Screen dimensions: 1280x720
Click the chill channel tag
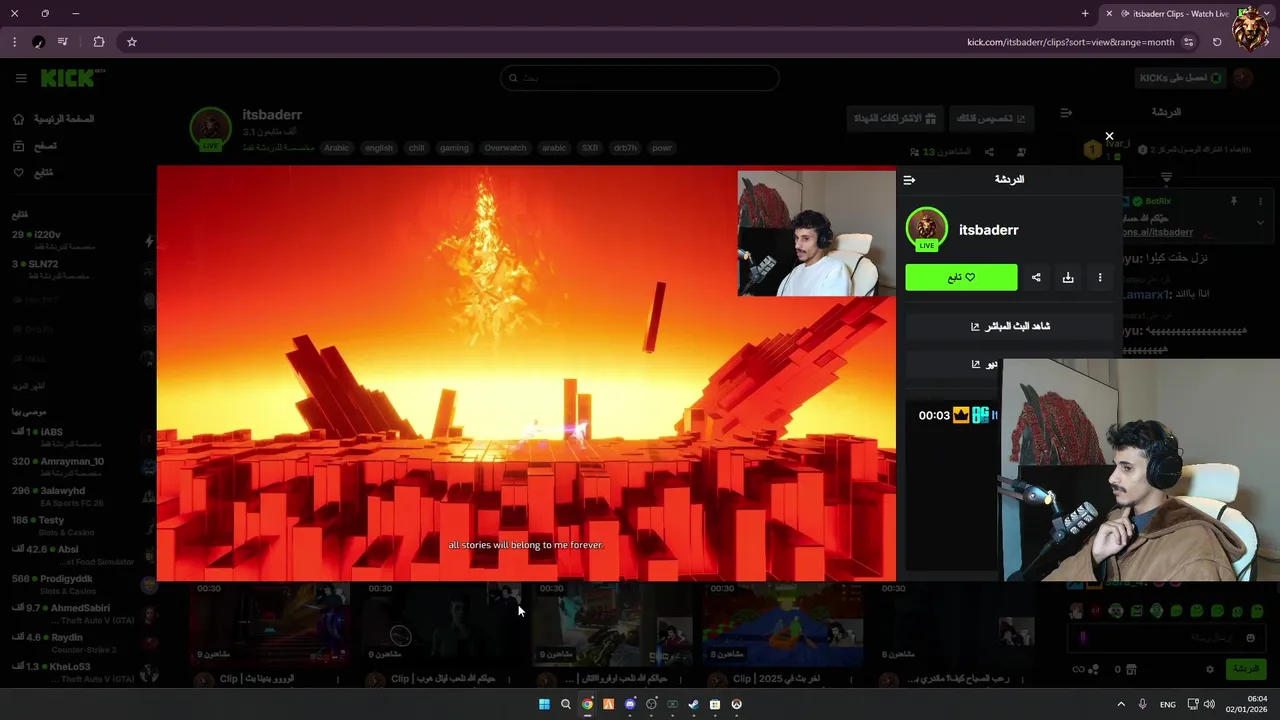(x=417, y=148)
